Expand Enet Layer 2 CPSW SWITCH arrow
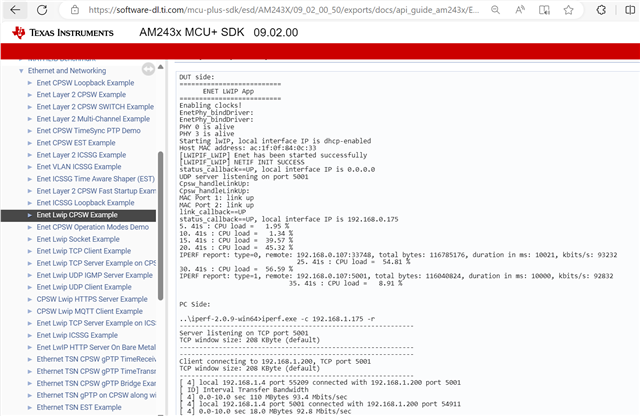 30,107
